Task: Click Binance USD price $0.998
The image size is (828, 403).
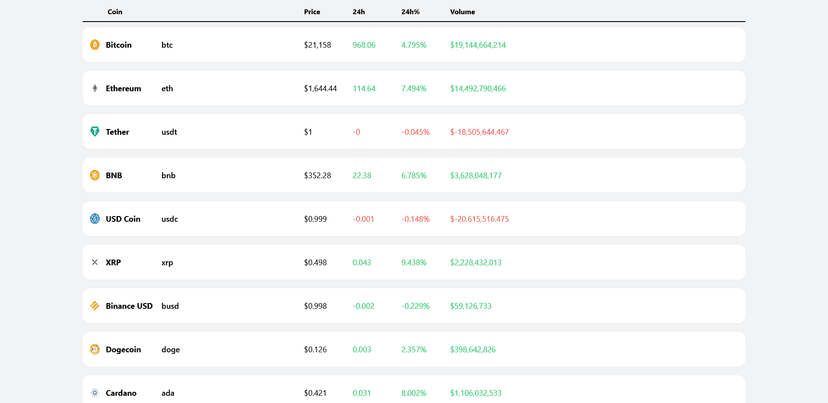Action: (315, 306)
